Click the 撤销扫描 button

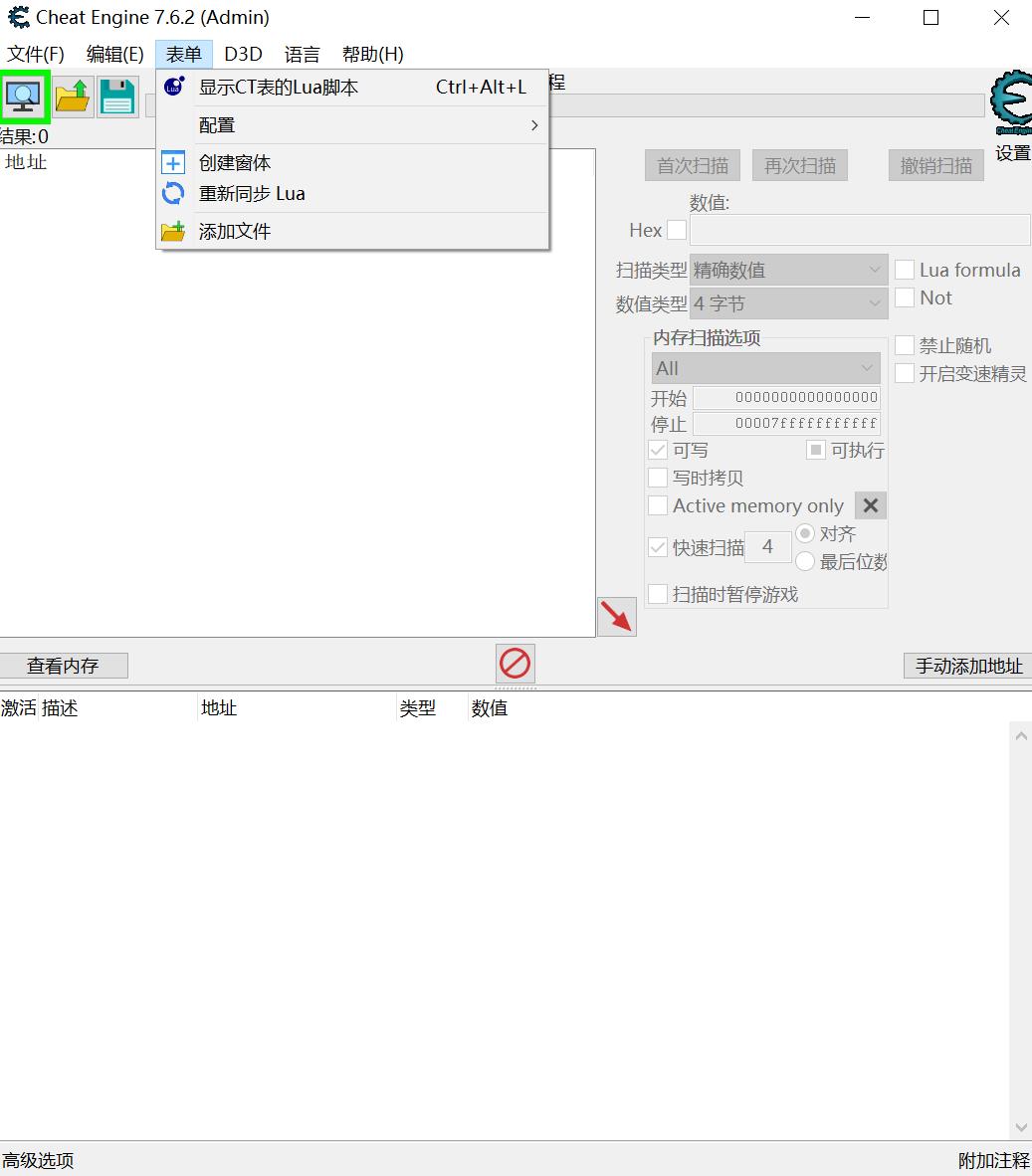pyautogui.click(x=936, y=165)
